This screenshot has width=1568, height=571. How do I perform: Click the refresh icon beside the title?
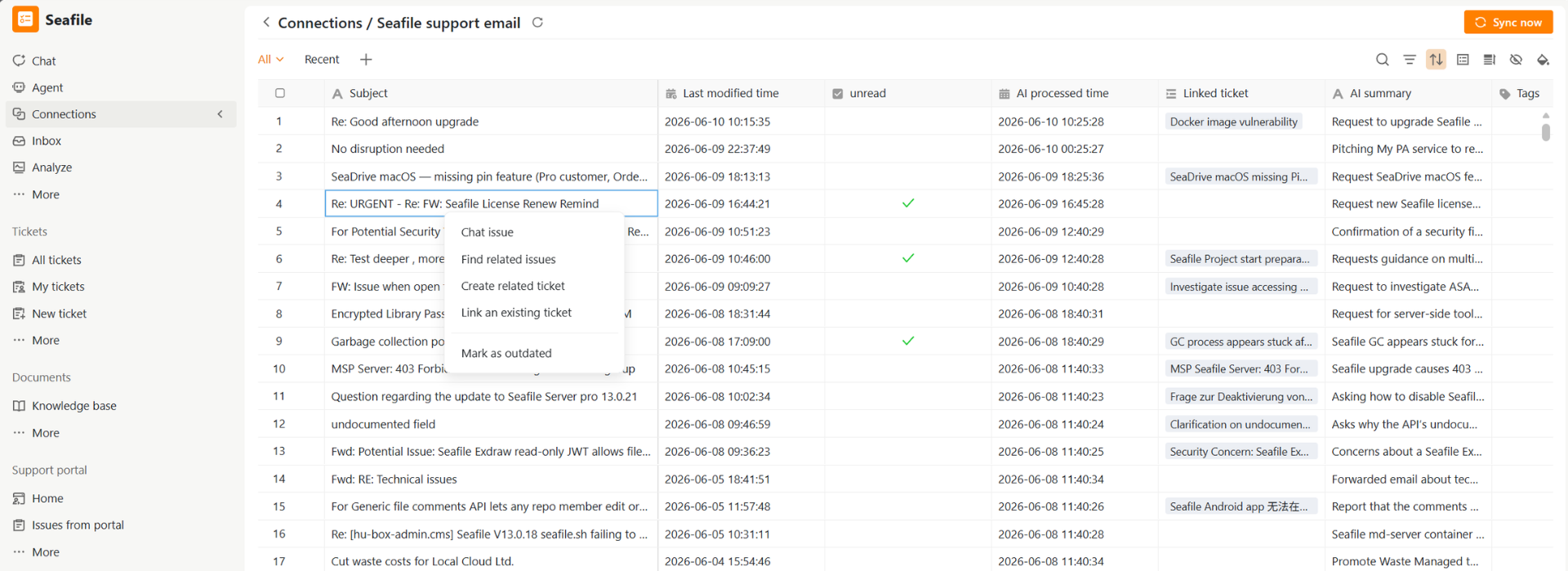(x=537, y=23)
